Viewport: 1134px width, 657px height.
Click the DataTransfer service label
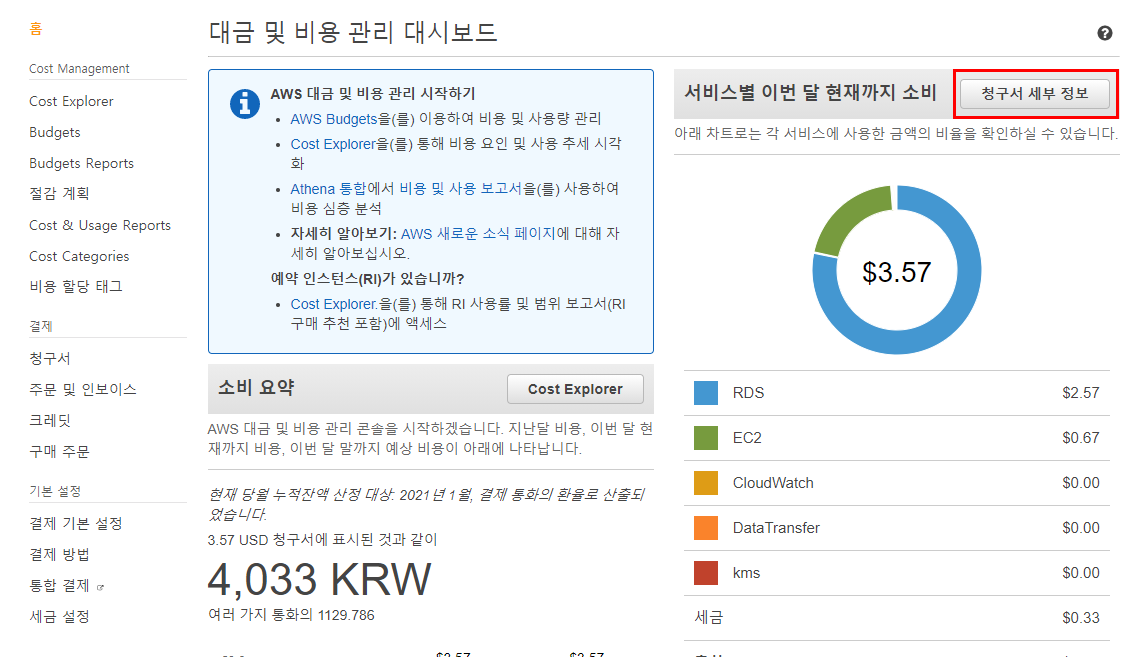tap(776, 527)
